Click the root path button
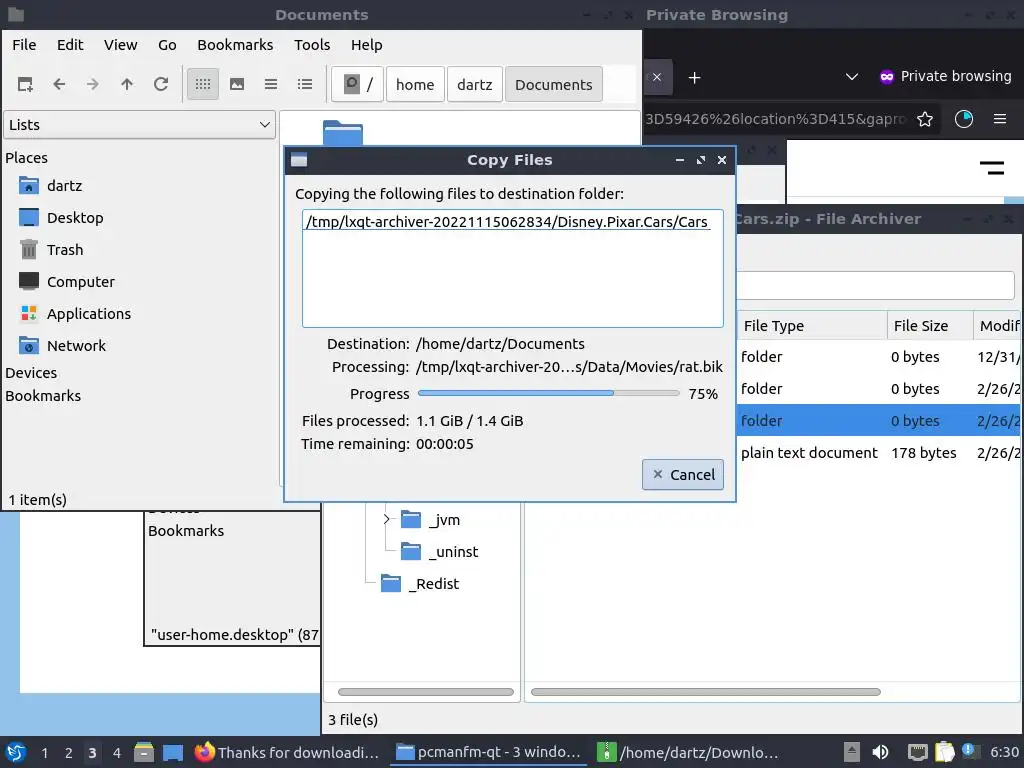Viewport: 1024px width, 768px height. [x=357, y=84]
